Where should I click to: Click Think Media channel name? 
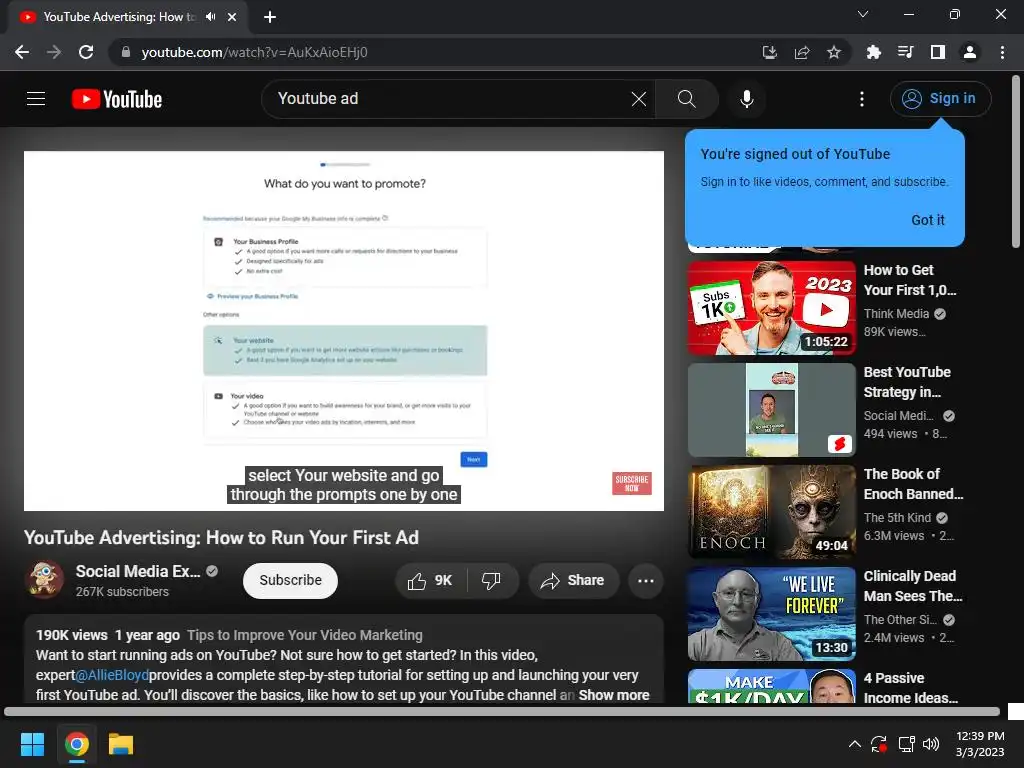(896, 313)
